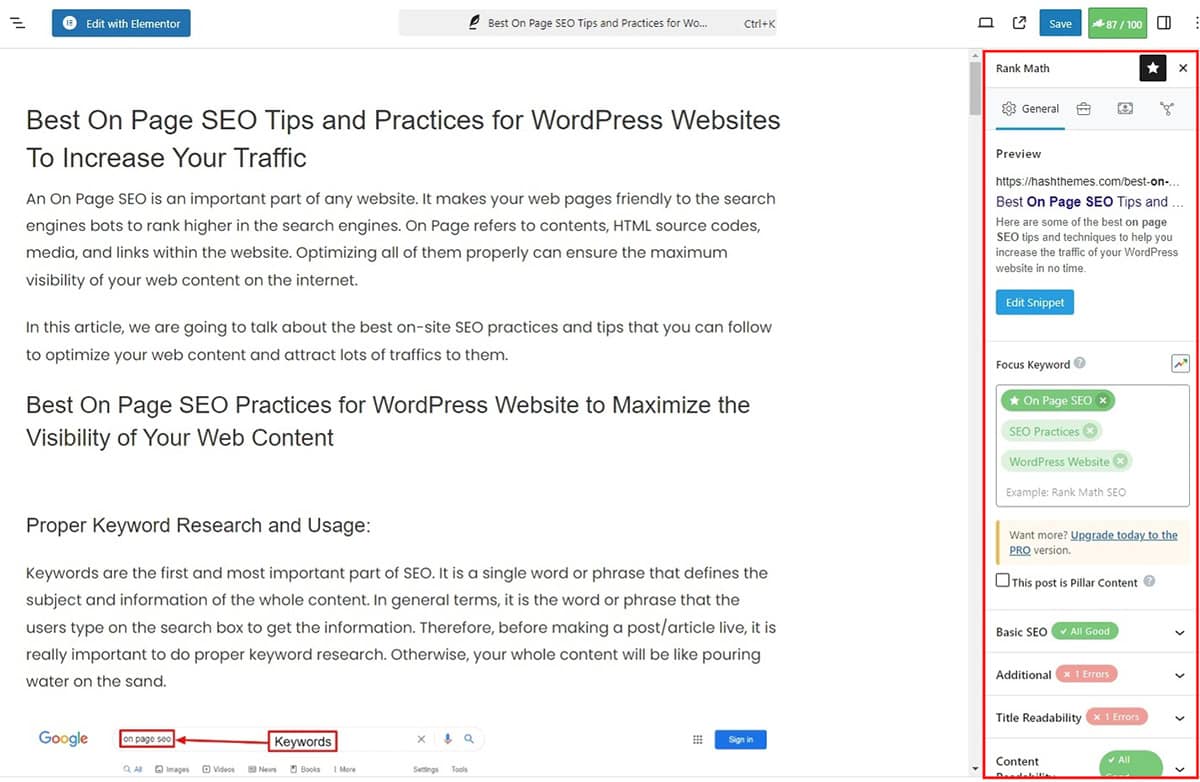The image size is (1200, 782).
Task: Switch to the General tab
Action: click(x=1030, y=109)
